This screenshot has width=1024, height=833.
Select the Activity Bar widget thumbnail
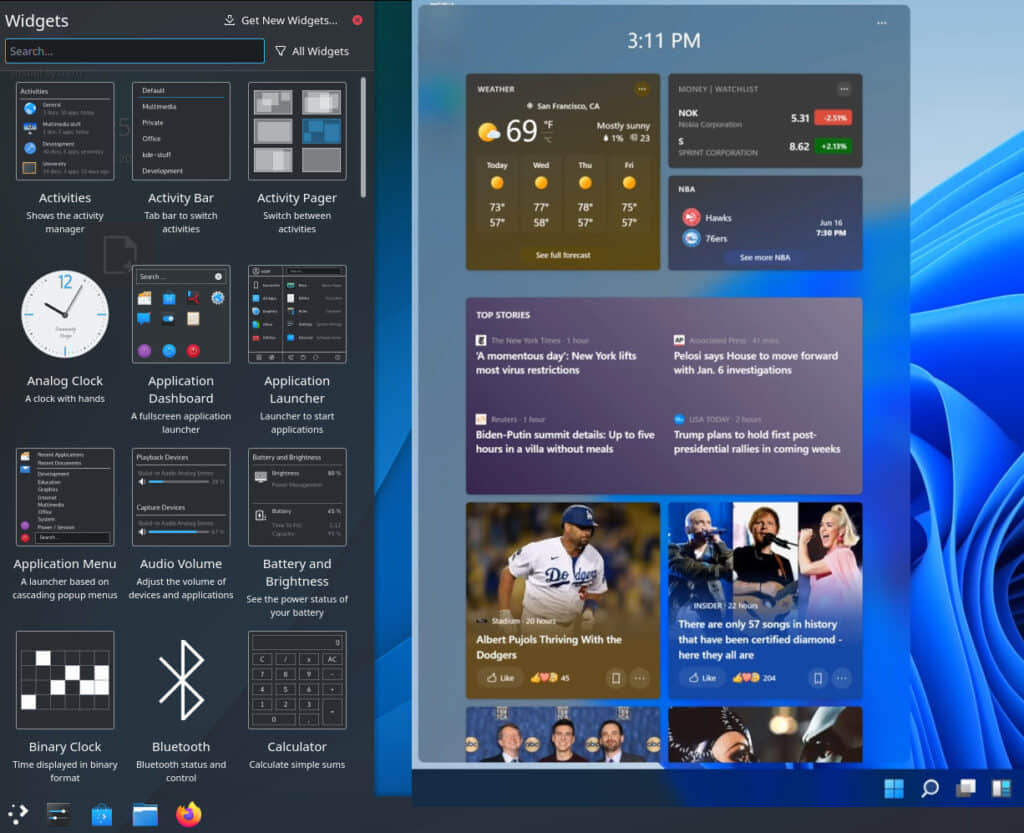coord(181,131)
